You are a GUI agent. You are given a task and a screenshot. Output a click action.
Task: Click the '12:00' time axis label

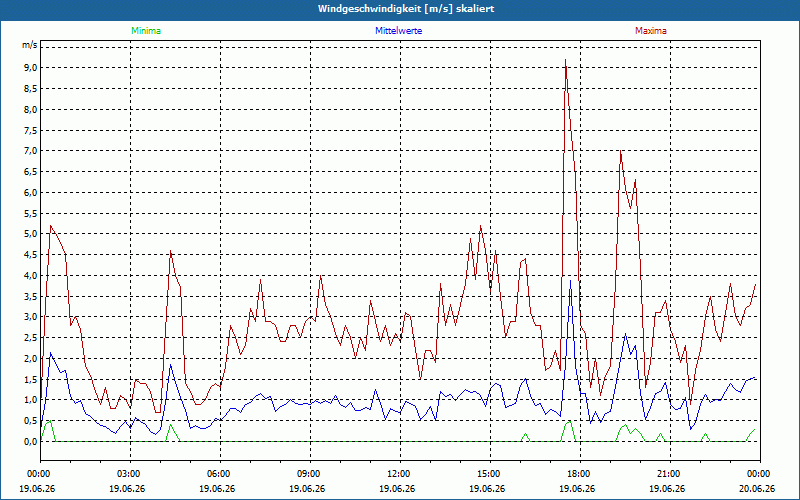point(399,474)
